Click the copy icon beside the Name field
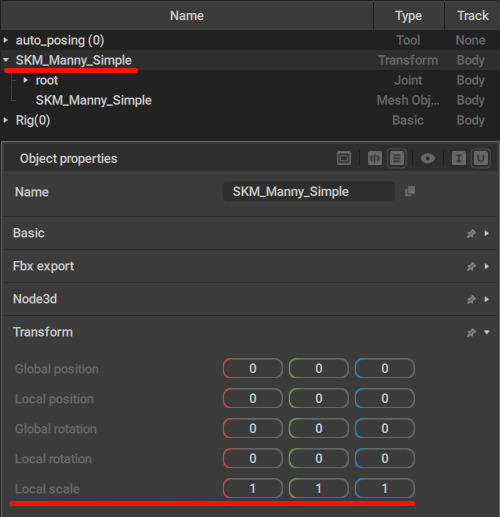 click(410, 191)
